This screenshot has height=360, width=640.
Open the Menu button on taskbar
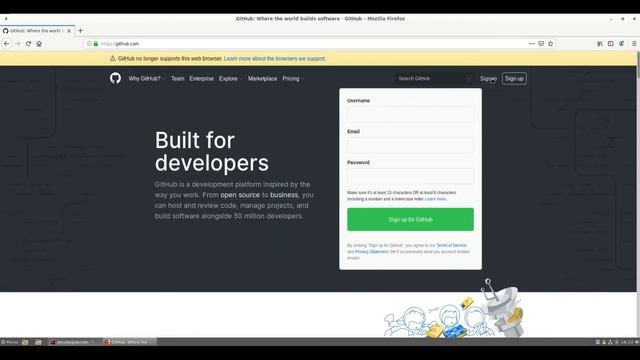[x=9, y=342]
